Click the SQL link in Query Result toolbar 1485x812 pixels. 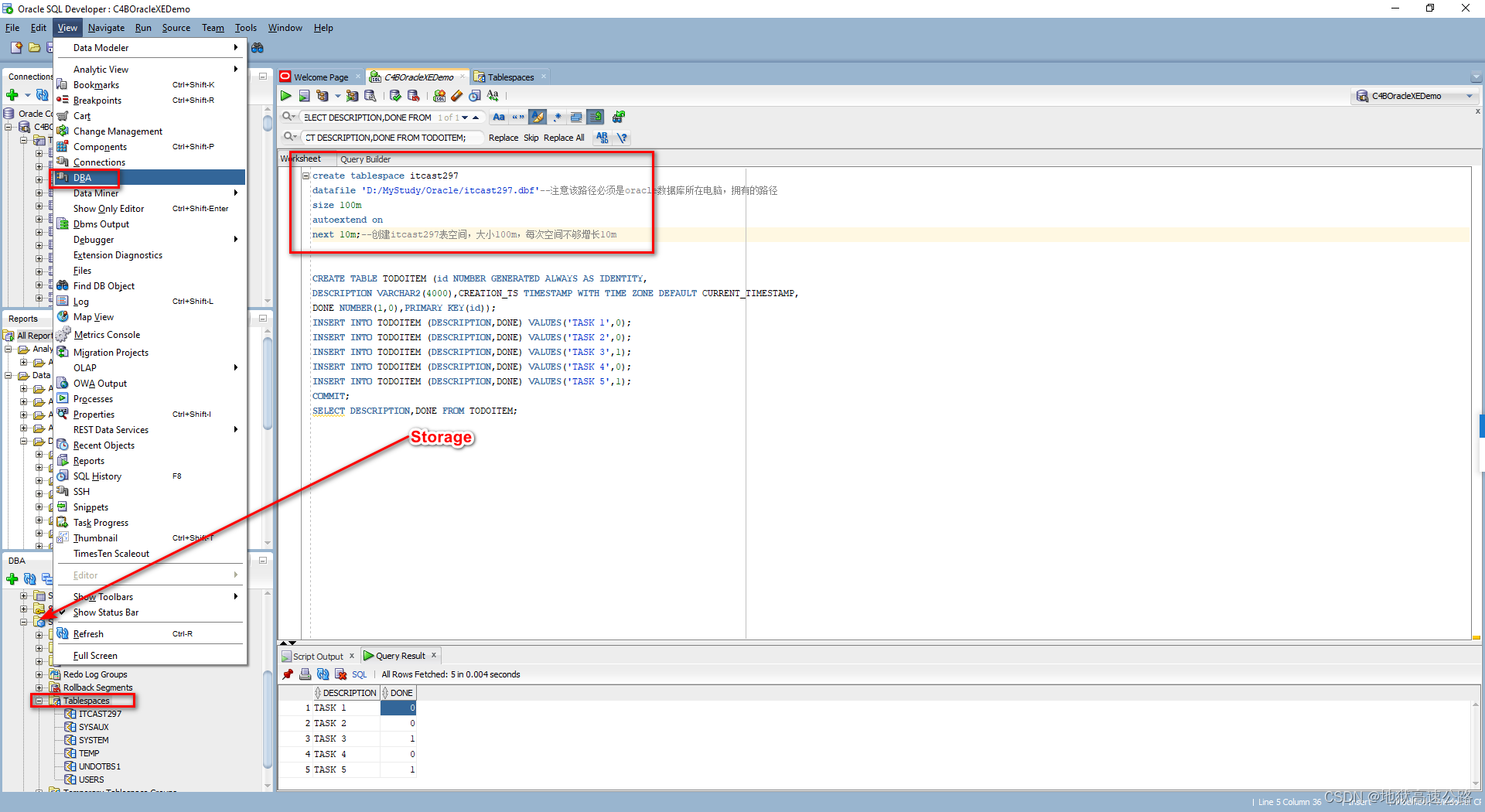point(359,674)
